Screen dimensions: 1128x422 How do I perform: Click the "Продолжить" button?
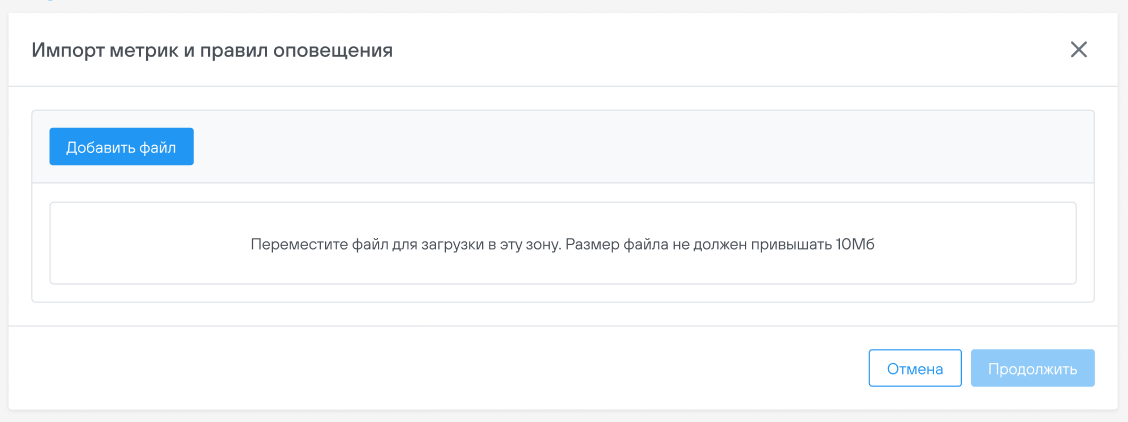tap(1032, 368)
